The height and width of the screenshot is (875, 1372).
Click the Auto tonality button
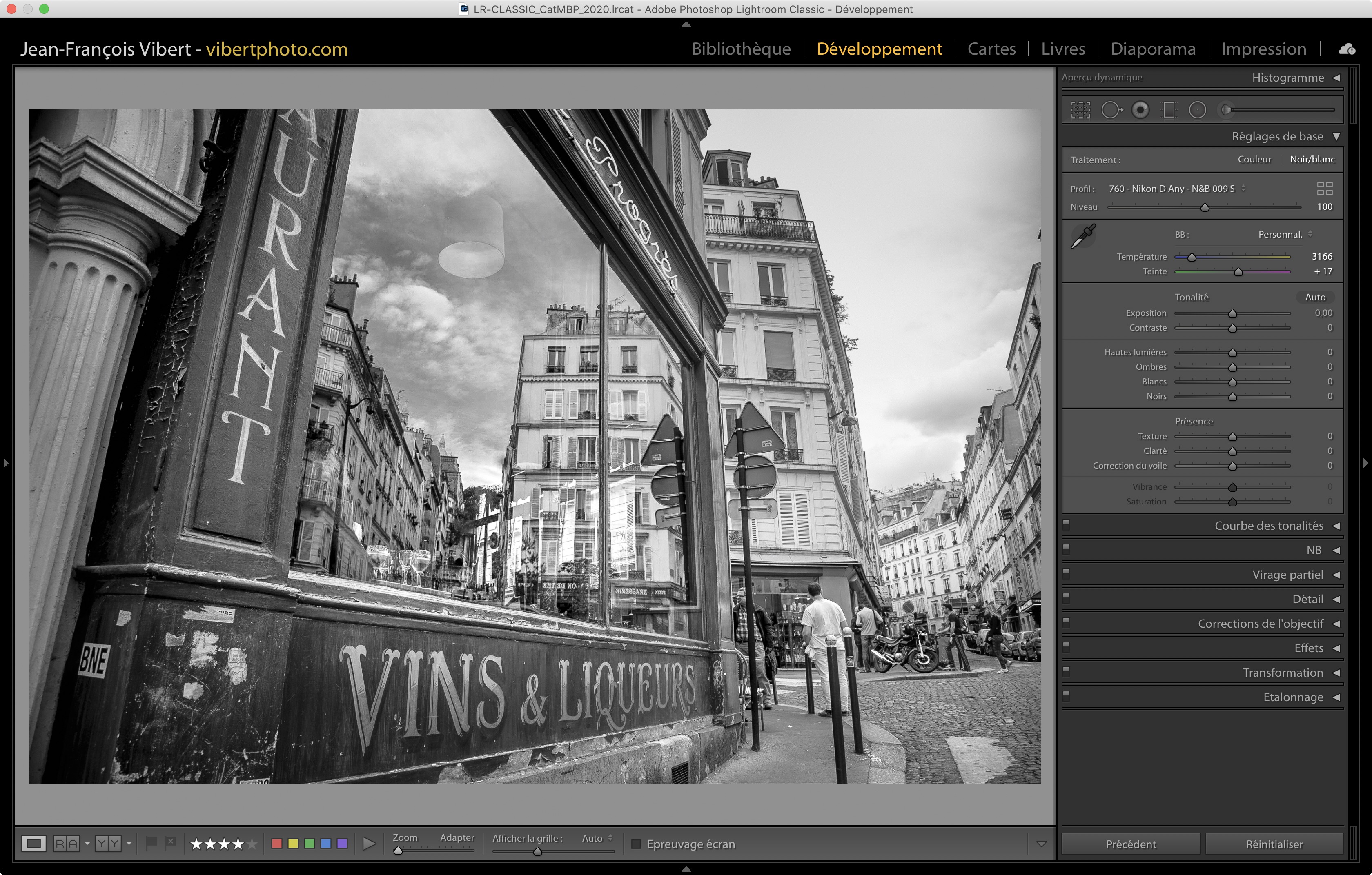[x=1315, y=297]
